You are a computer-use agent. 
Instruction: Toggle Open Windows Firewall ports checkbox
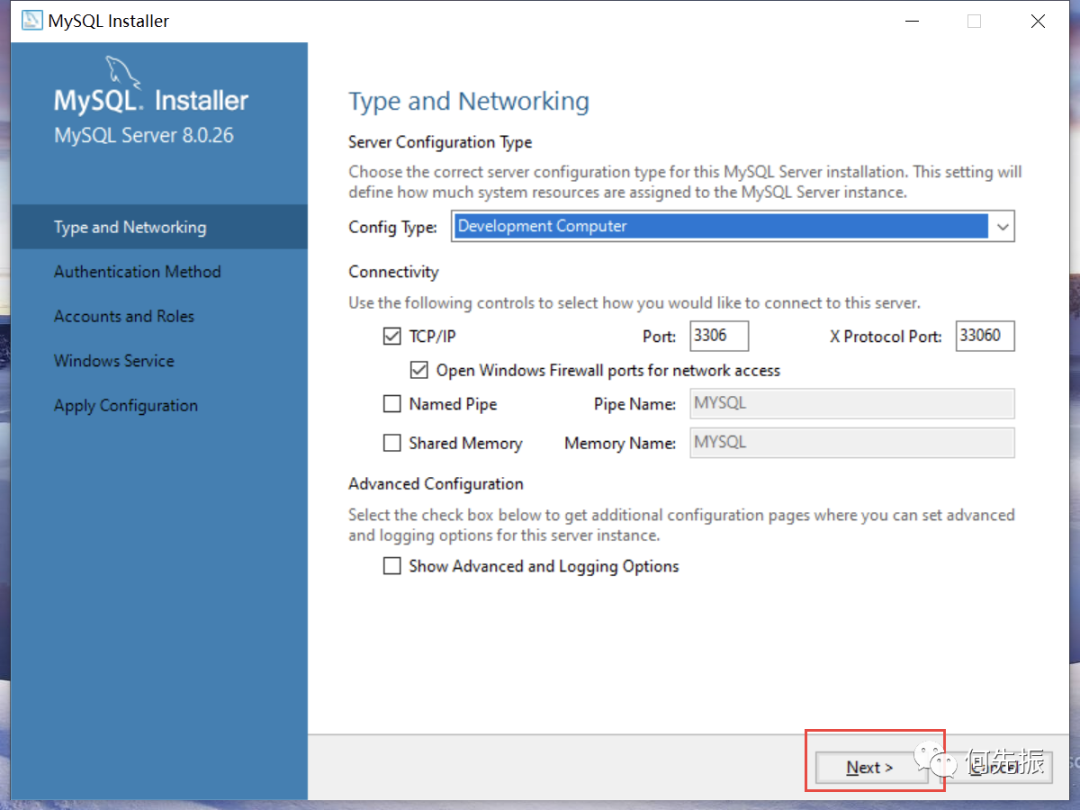[419, 370]
